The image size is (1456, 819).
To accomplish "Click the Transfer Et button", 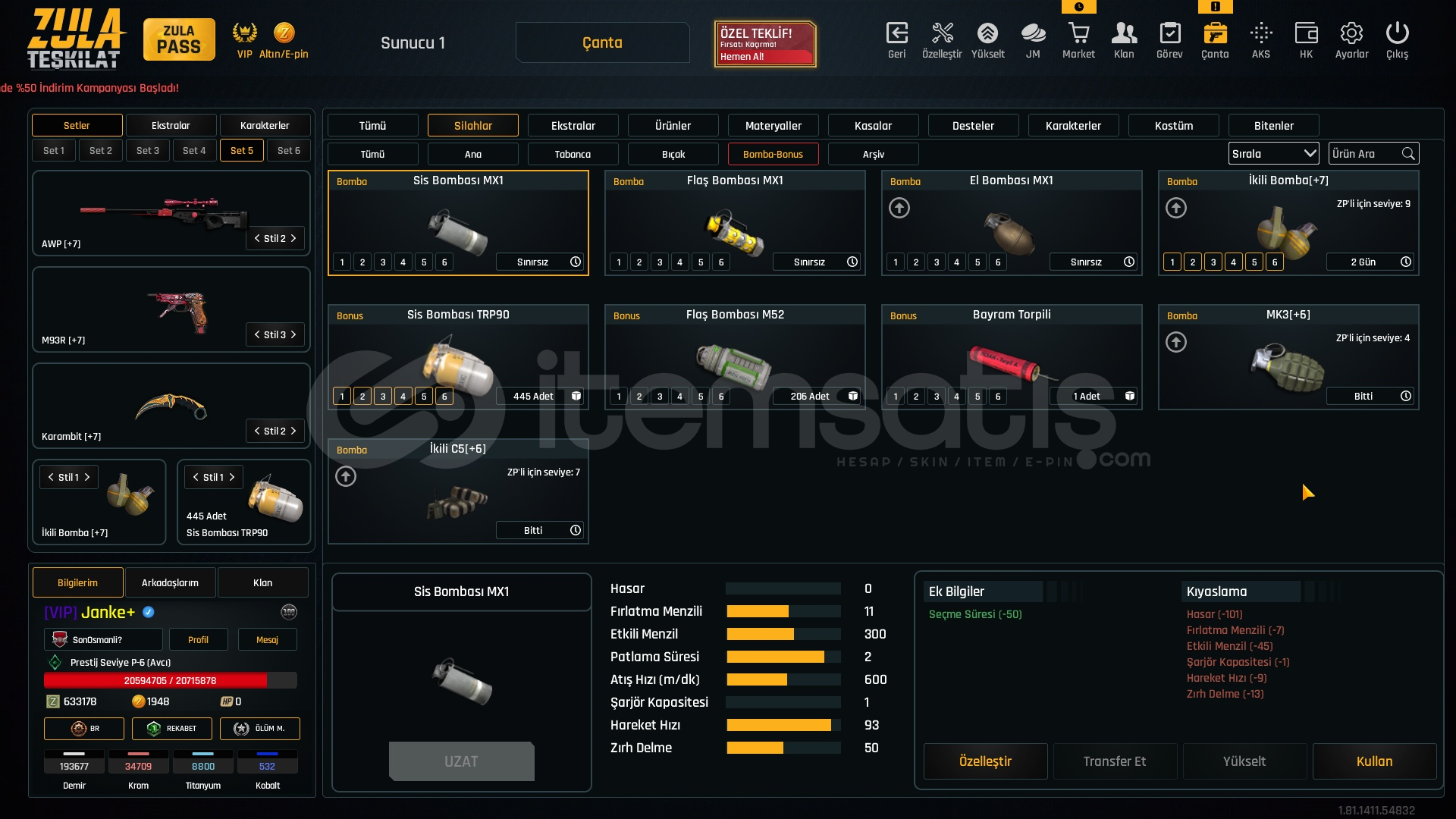I will [1114, 761].
